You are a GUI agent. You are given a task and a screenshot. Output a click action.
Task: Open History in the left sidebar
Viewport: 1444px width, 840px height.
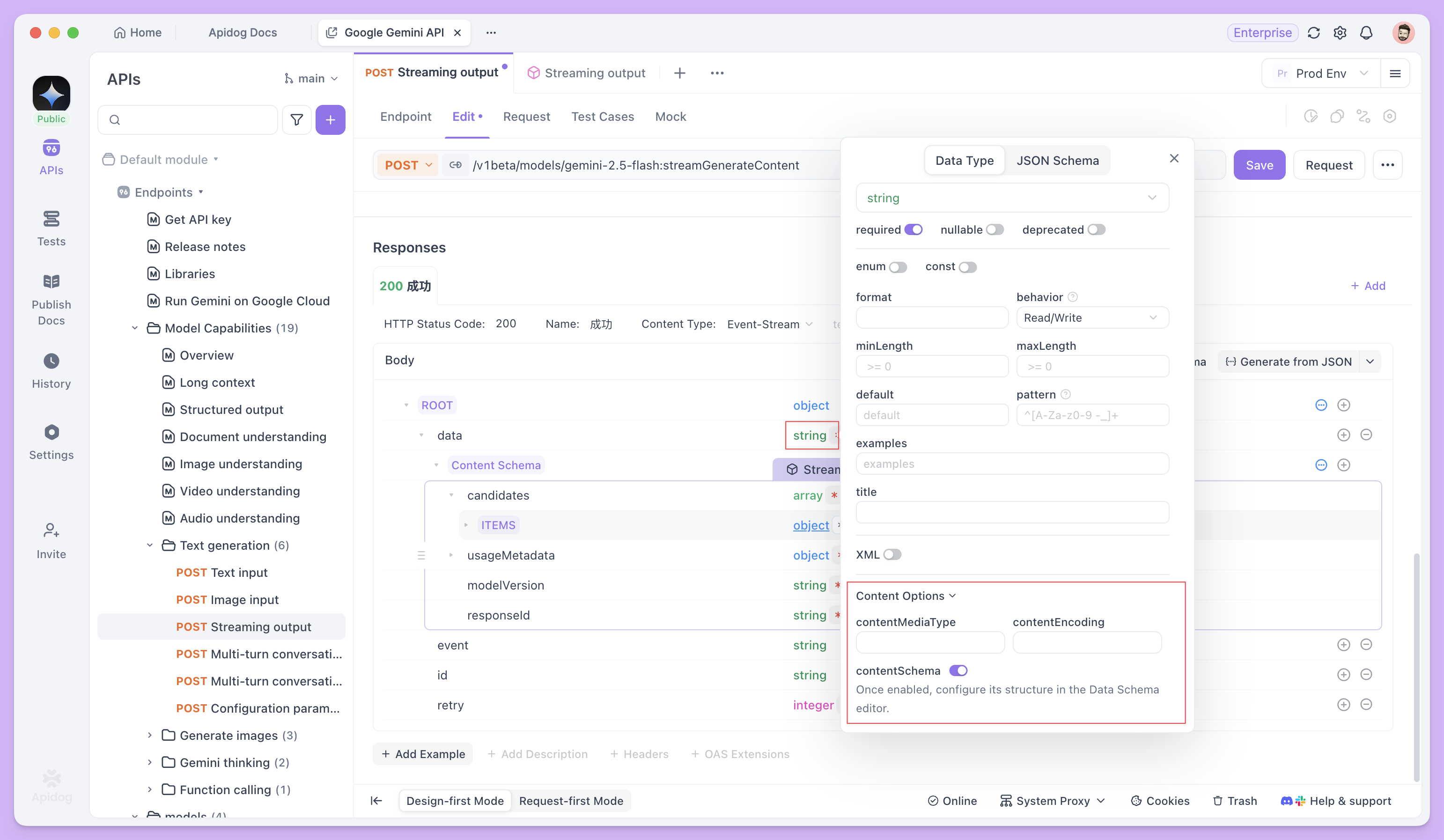coord(51,371)
